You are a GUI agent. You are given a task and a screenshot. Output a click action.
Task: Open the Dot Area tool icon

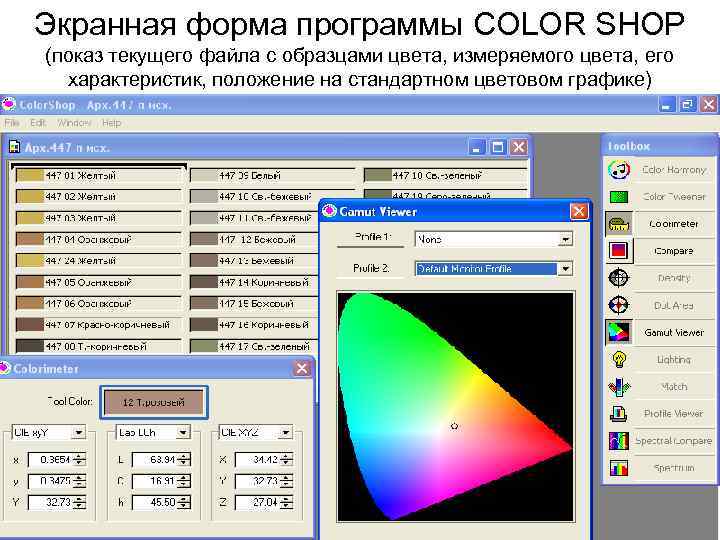pos(619,305)
